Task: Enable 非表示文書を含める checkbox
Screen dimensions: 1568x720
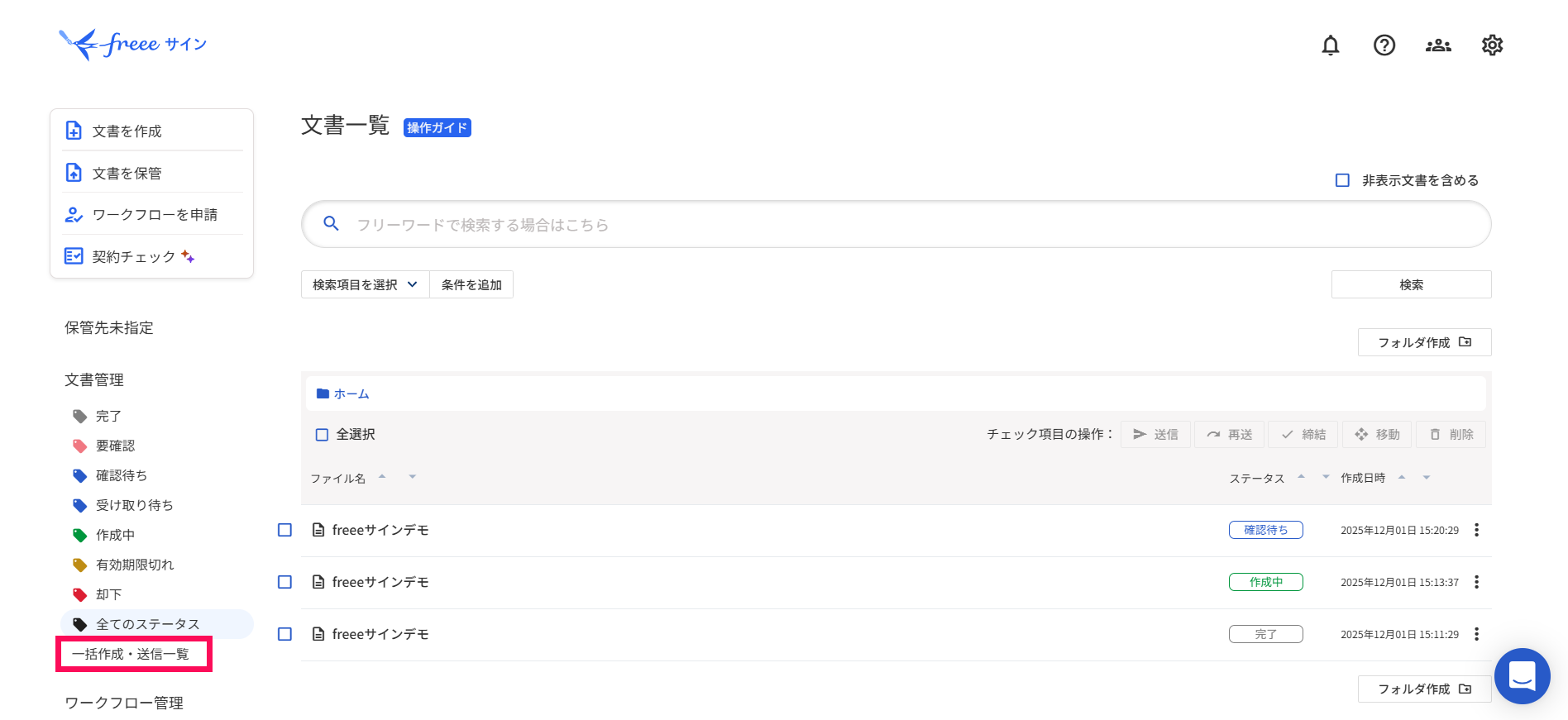Action: click(x=1342, y=180)
